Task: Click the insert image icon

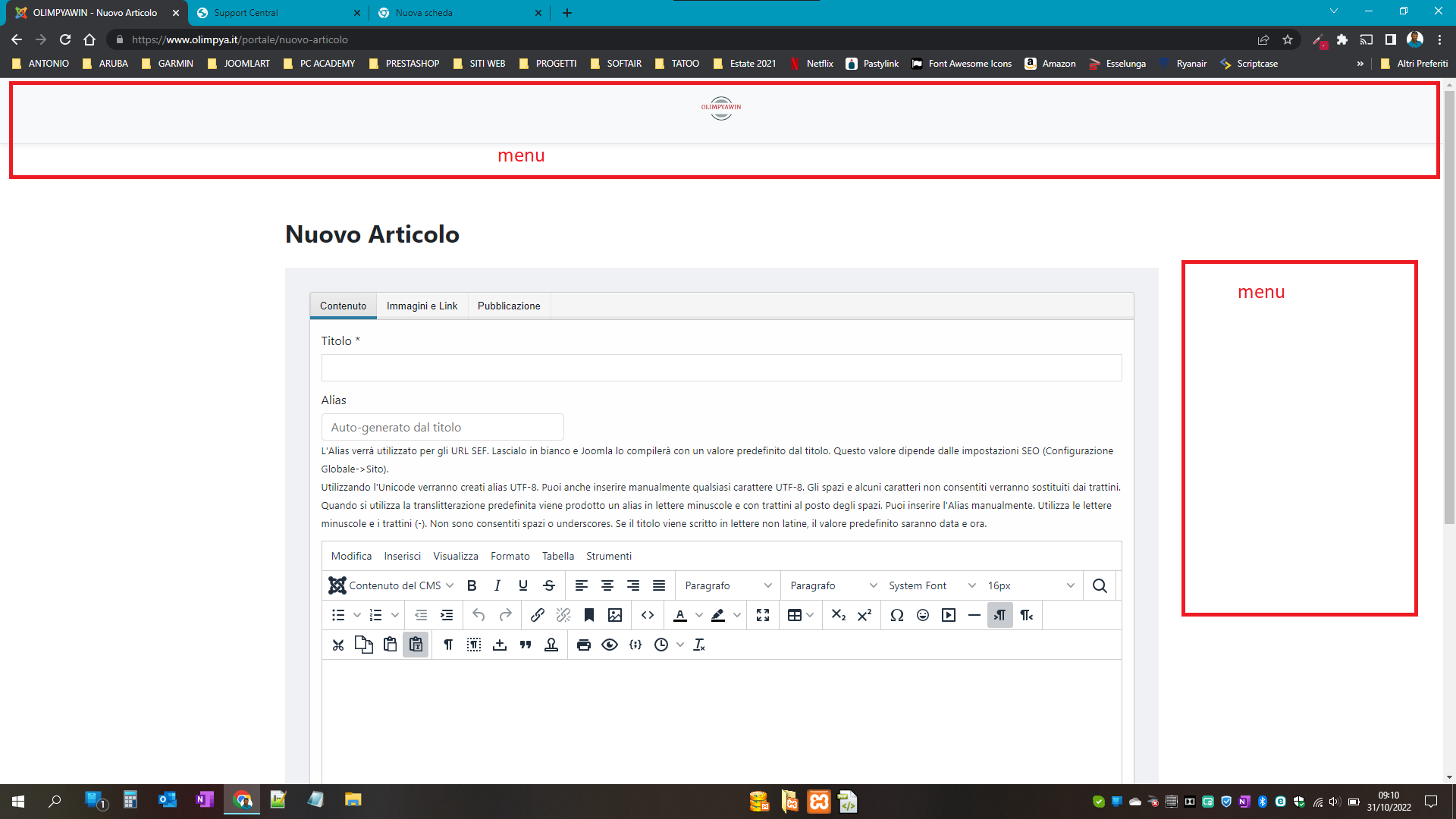Action: [615, 615]
